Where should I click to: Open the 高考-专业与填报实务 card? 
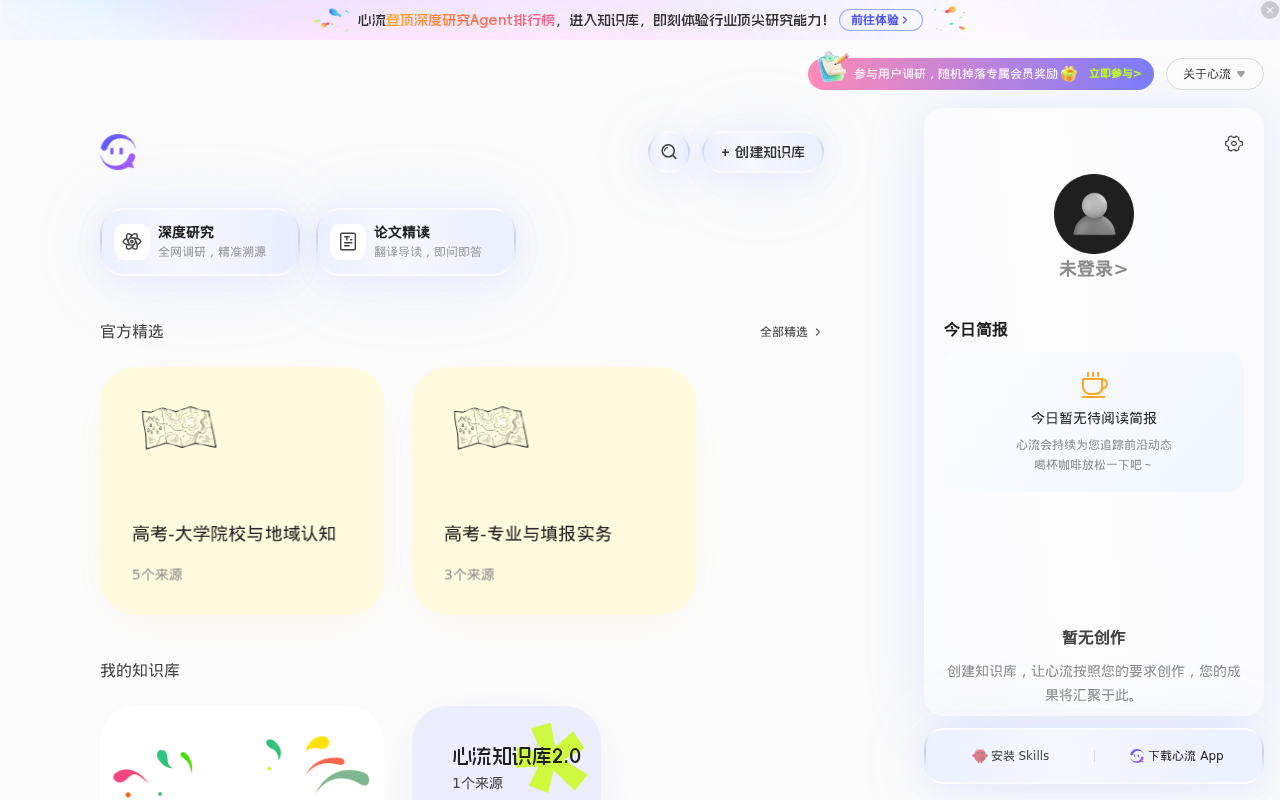[554, 491]
